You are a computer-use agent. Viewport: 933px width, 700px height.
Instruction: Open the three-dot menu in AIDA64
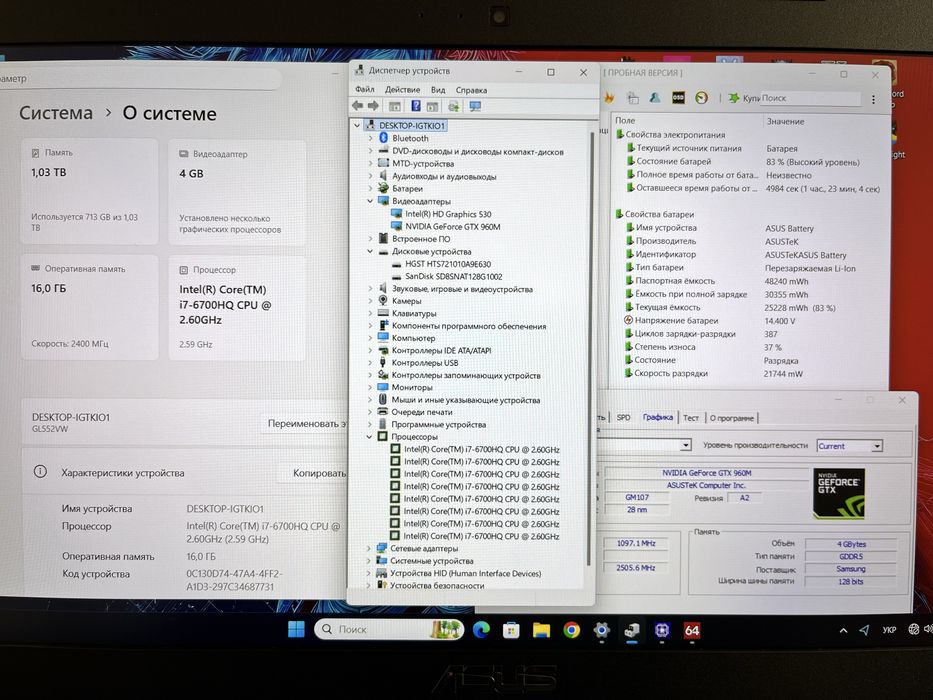(873, 99)
